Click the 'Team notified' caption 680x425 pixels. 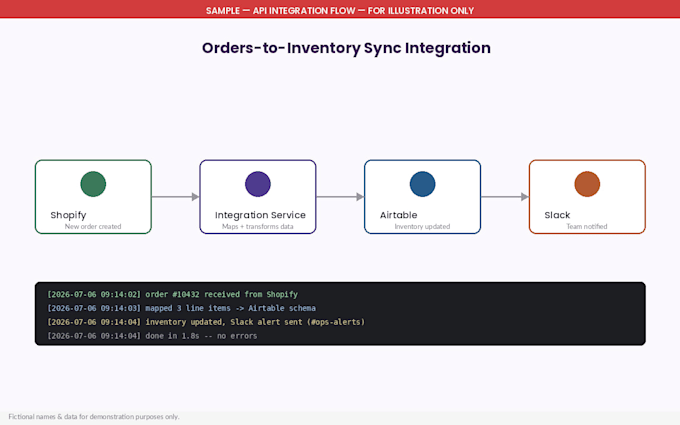point(587,226)
